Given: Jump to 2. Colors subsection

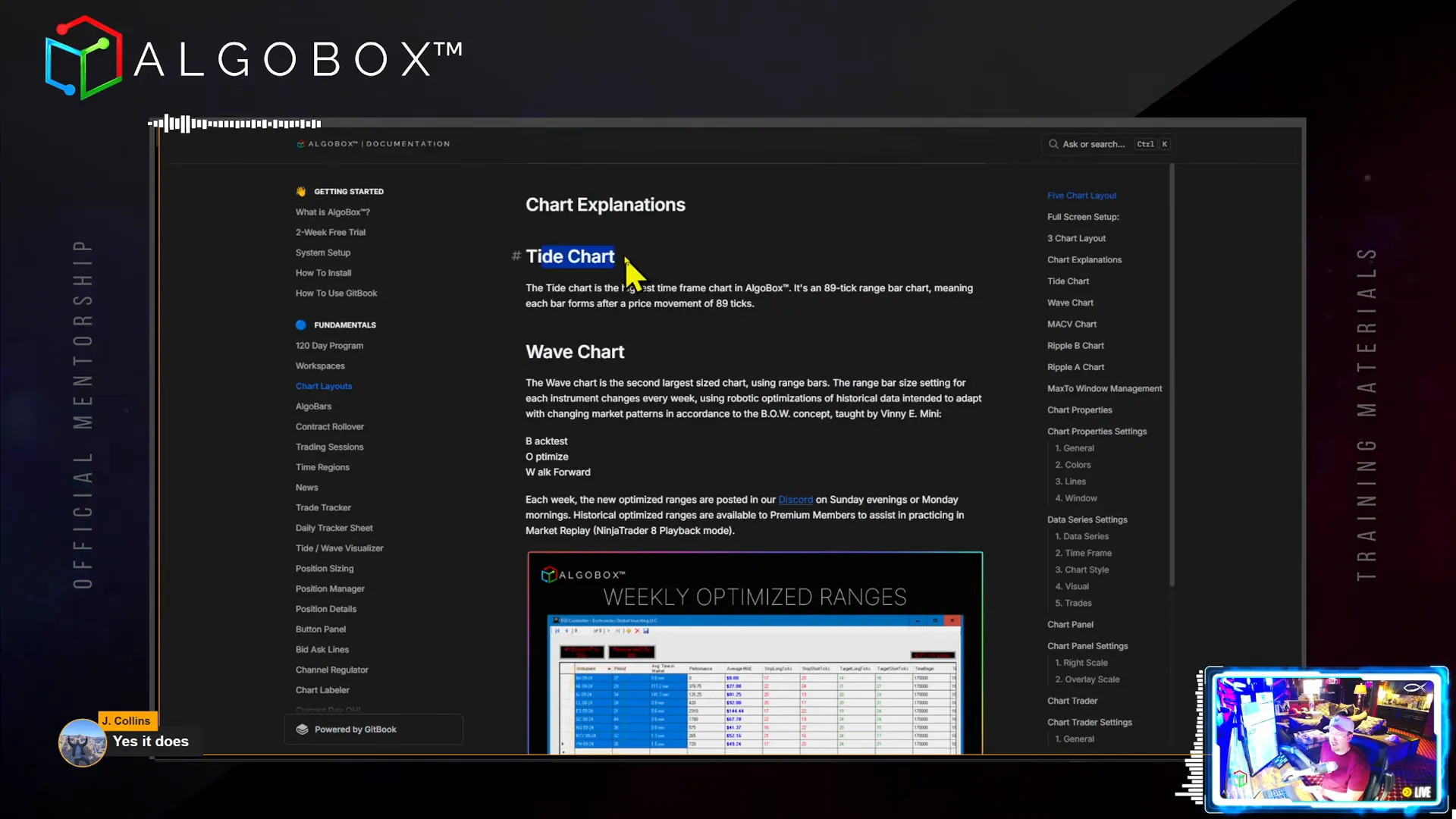Looking at the screenshot, I should pos(1073,465).
